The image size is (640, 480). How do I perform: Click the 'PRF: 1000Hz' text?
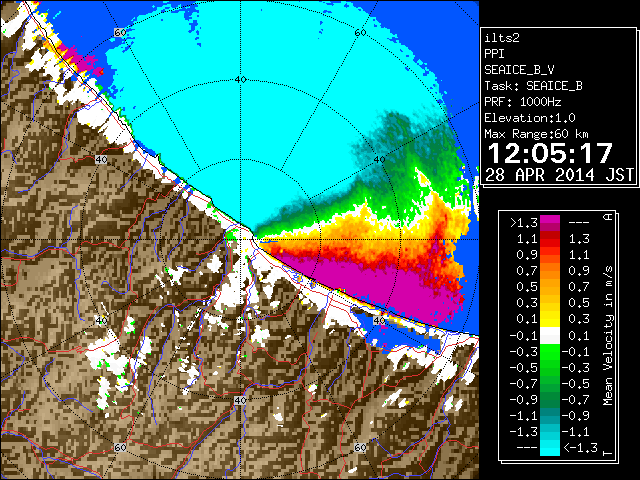pyautogui.click(x=522, y=102)
